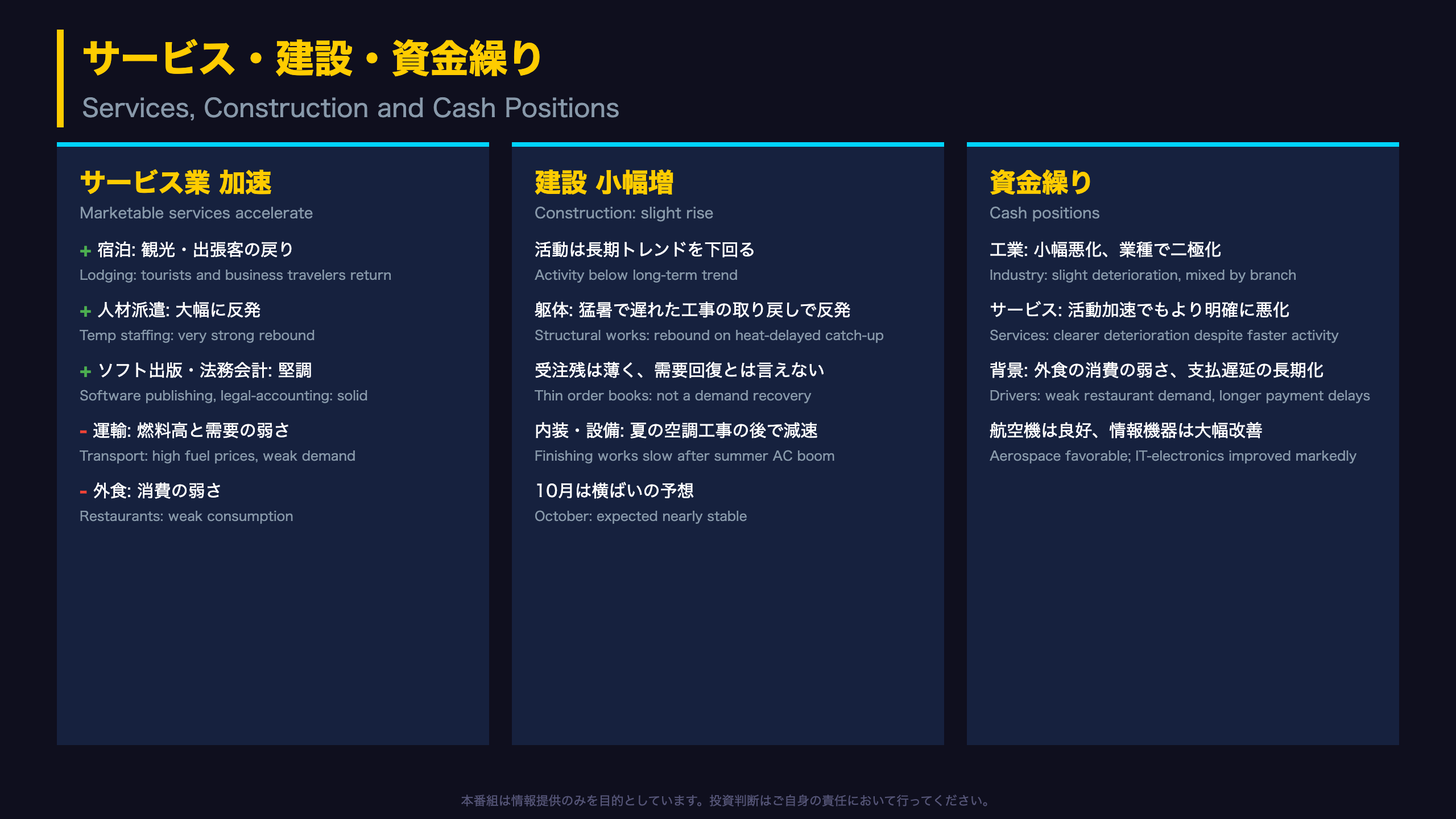Click the heading 資金繰り in the third card
This screenshot has height=819, width=1456.
(x=1041, y=183)
